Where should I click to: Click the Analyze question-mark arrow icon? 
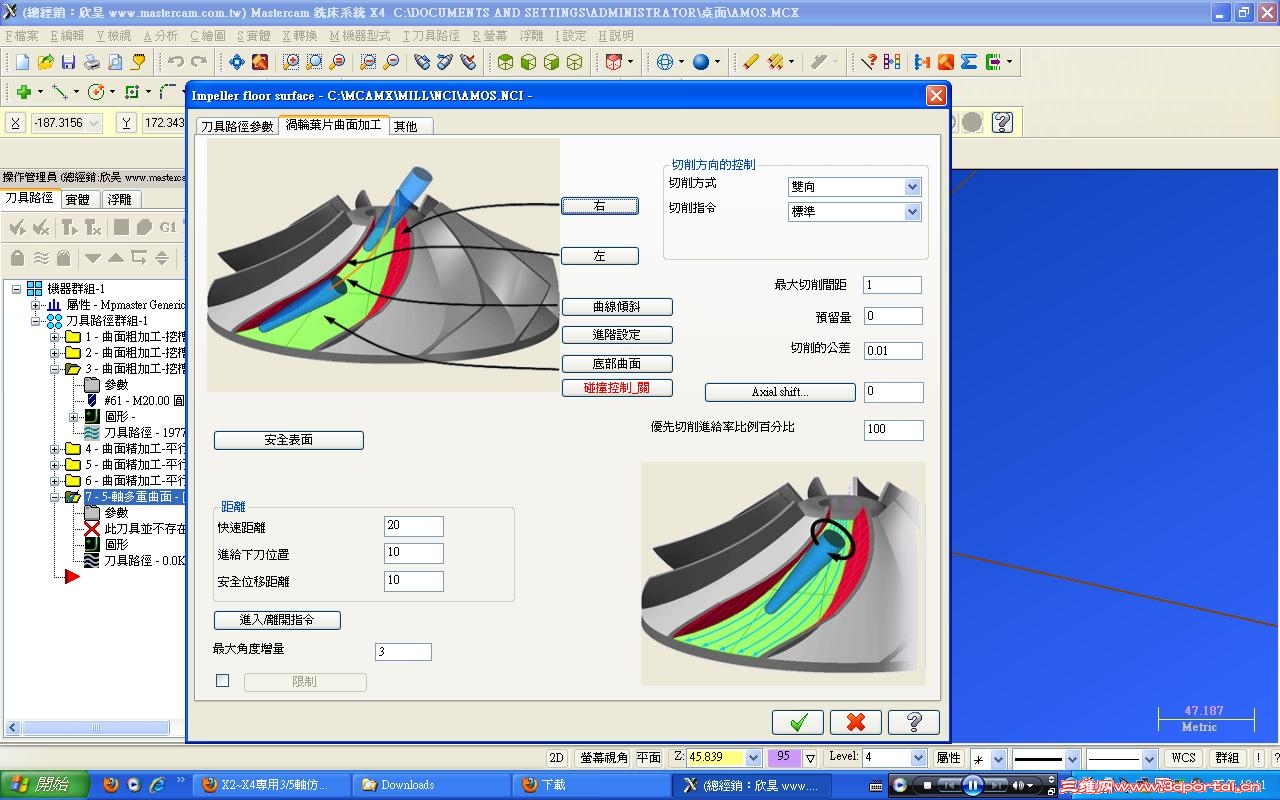tap(869, 62)
